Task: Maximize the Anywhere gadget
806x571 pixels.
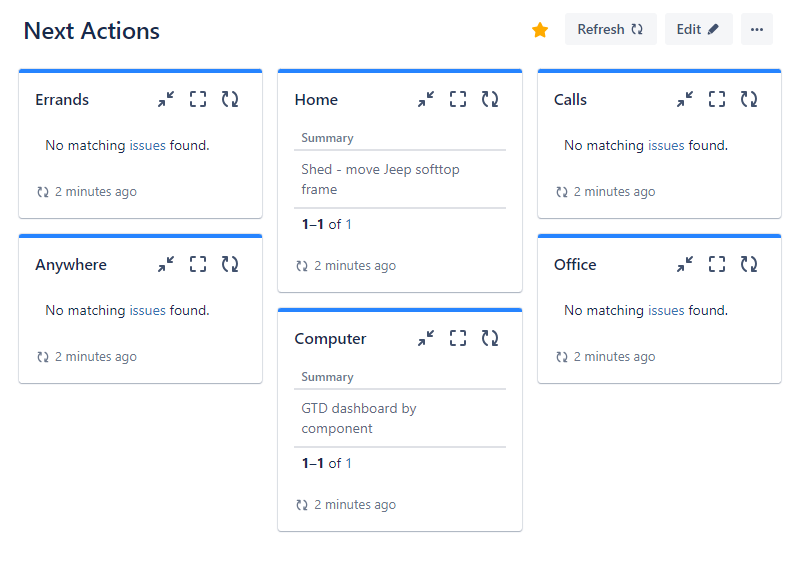Action: [x=198, y=264]
